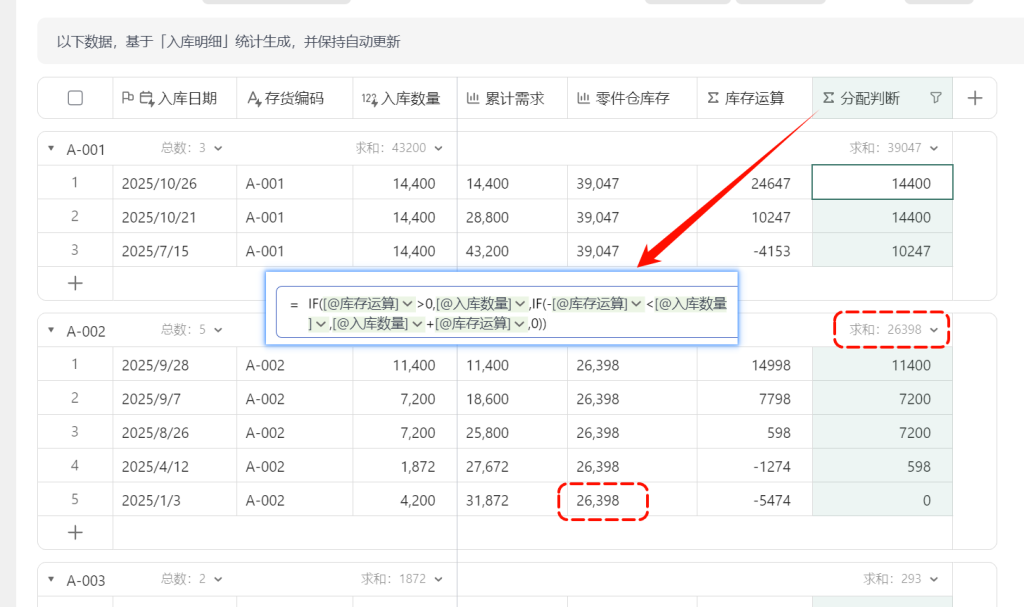1024x607 pixels.
Task: Select 累计需求 cell 18,600
Action: coord(513,399)
